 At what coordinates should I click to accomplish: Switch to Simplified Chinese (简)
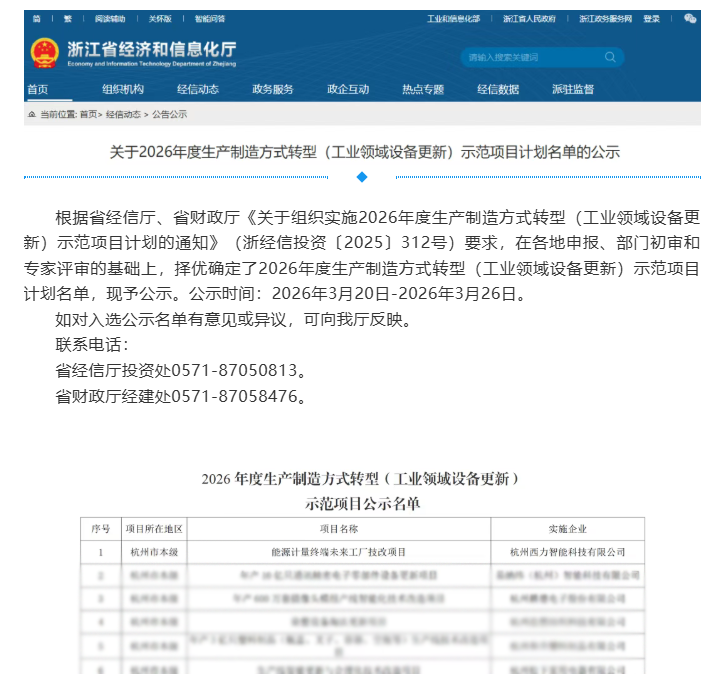tap(37, 18)
